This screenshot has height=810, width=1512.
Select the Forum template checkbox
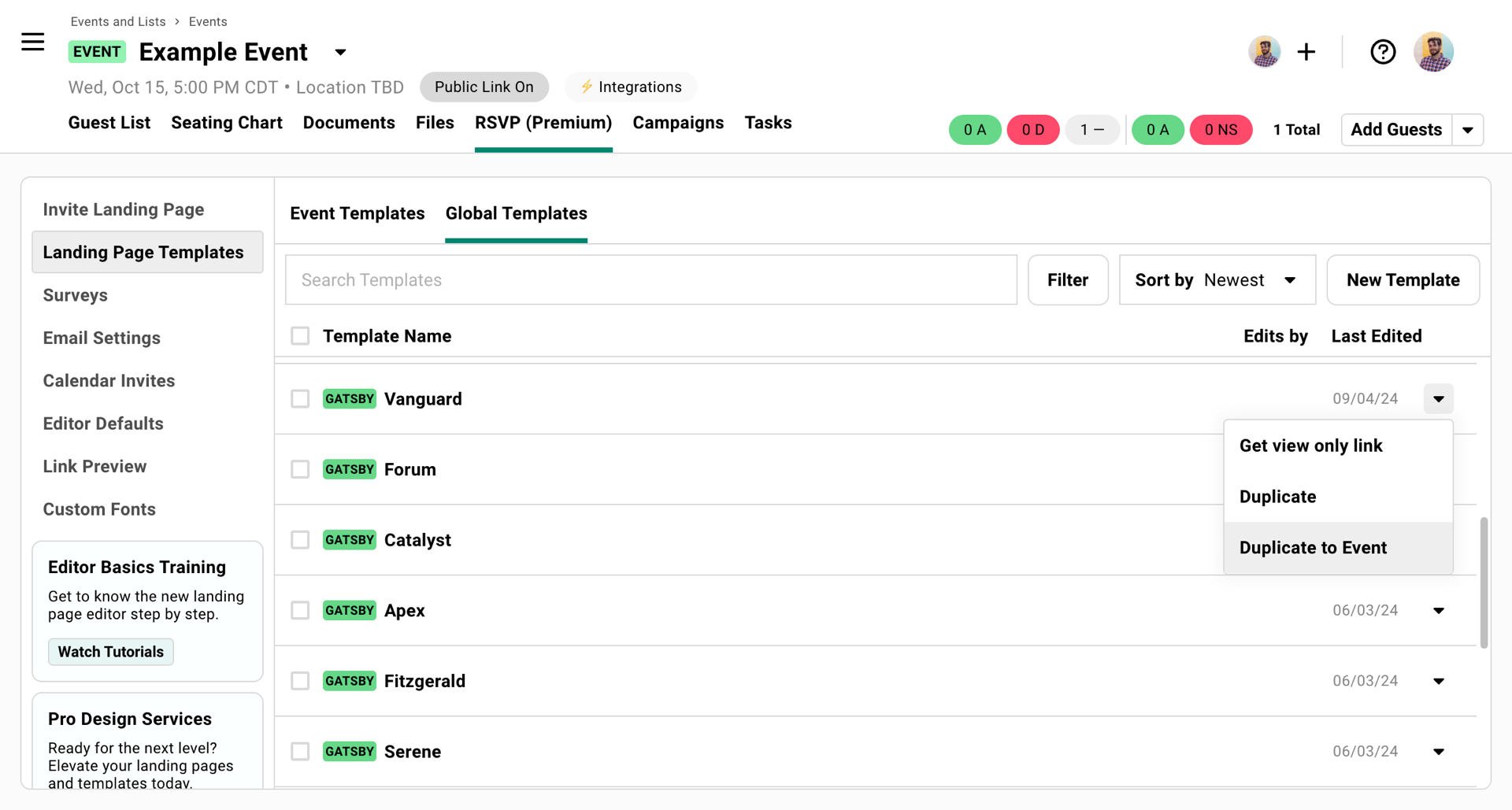(300, 470)
